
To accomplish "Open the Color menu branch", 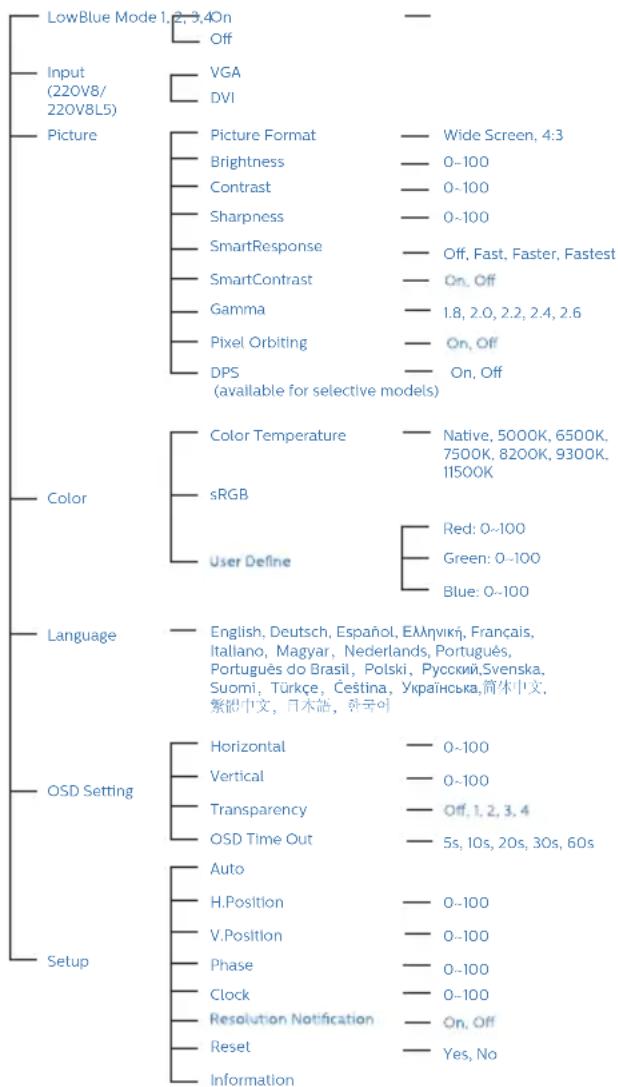I will click(x=67, y=498).
